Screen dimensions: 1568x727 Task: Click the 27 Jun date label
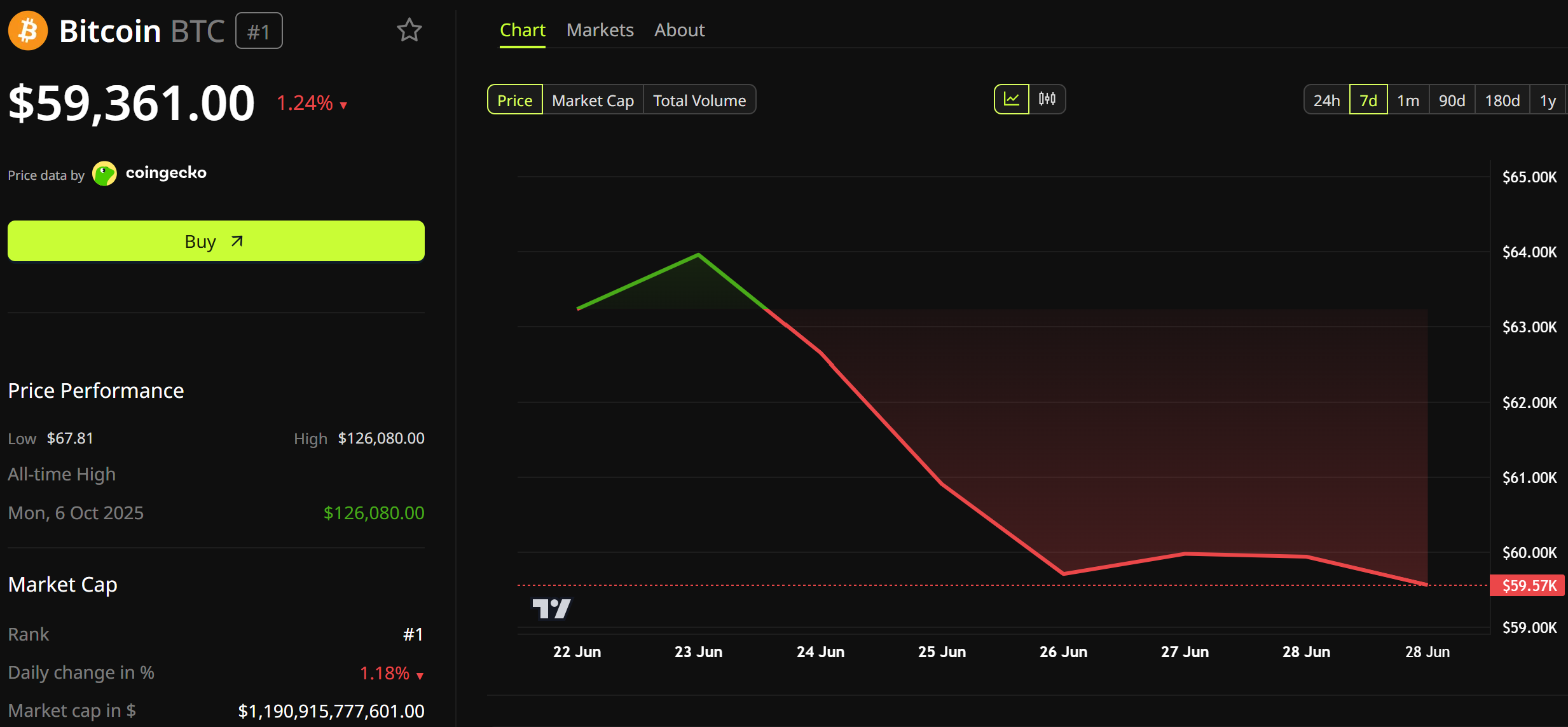pyautogui.click(x=1185, y=652)
